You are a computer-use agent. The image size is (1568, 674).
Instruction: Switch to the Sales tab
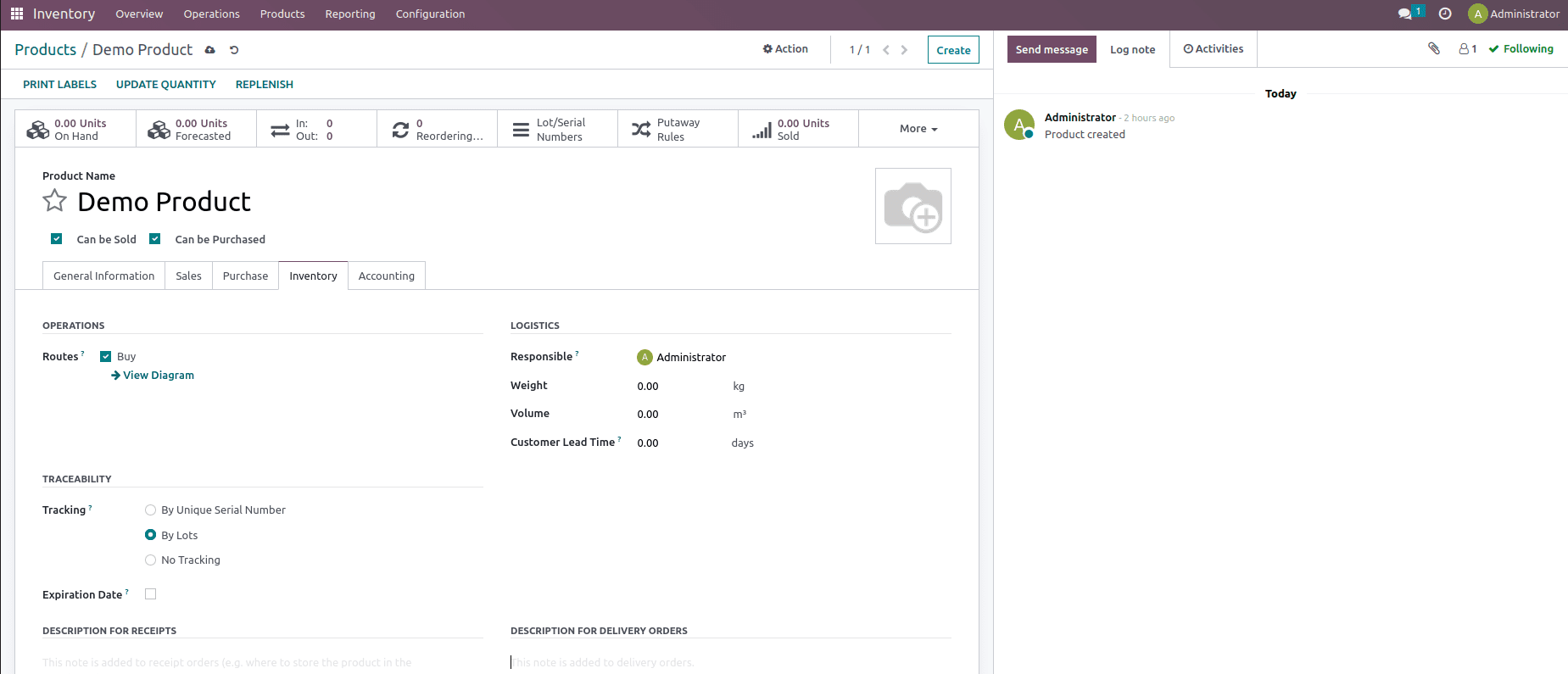coord(188,276)
